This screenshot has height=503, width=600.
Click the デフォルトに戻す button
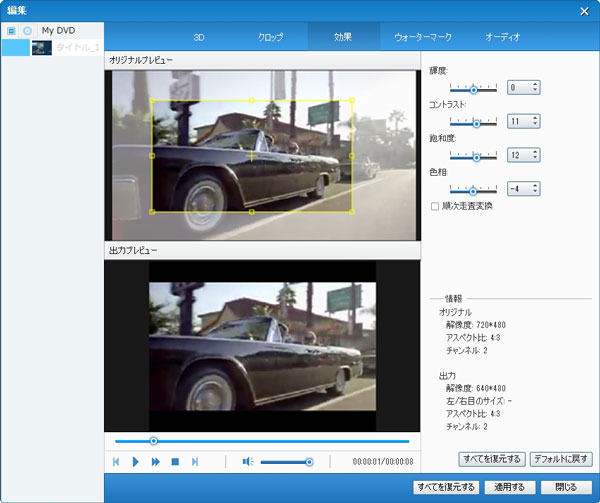pos(561,459)
